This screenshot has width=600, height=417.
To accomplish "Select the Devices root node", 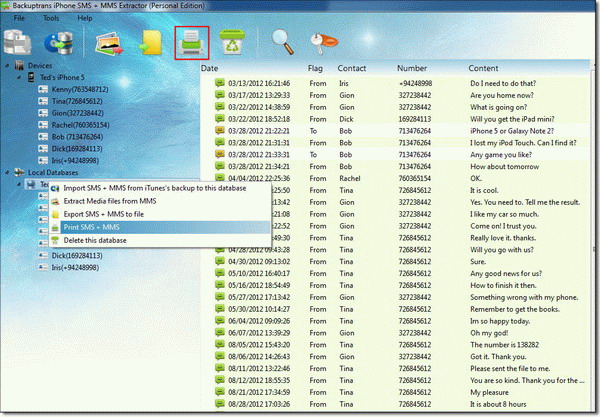I will coord(40,66).
